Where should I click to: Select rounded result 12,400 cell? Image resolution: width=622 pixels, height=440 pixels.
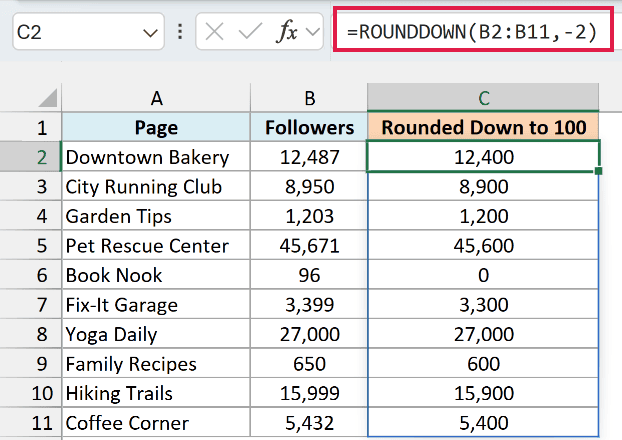click(483, 156)
